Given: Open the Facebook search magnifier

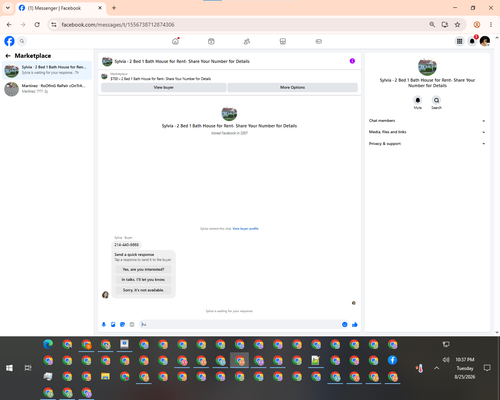Looking at the screenshot, I should pyautogui.click(x=22, y=41).
